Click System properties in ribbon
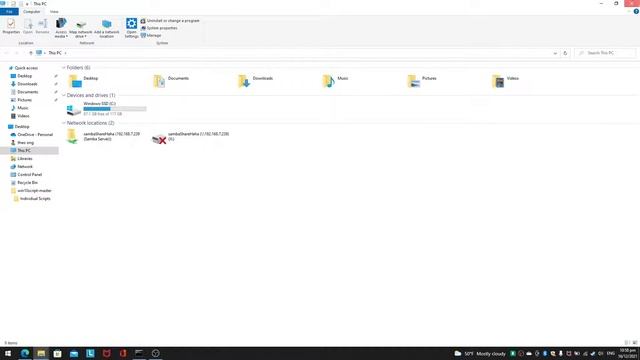 click(x=159, y=28)
